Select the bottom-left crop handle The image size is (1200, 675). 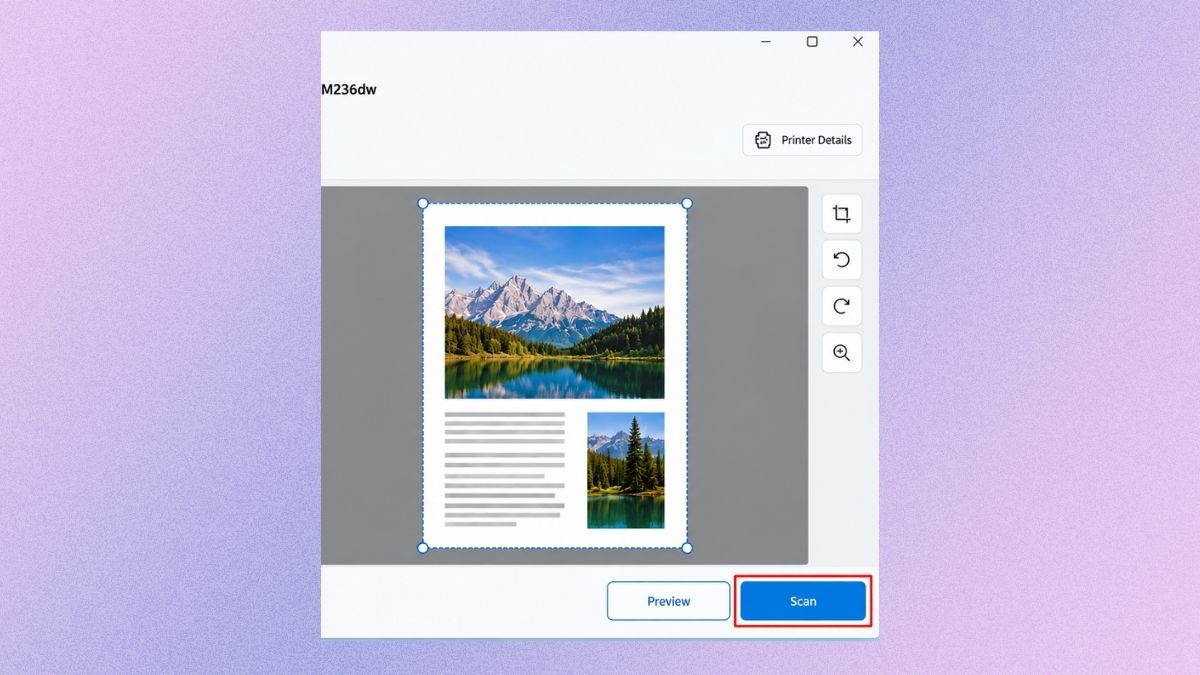[423, 547]
